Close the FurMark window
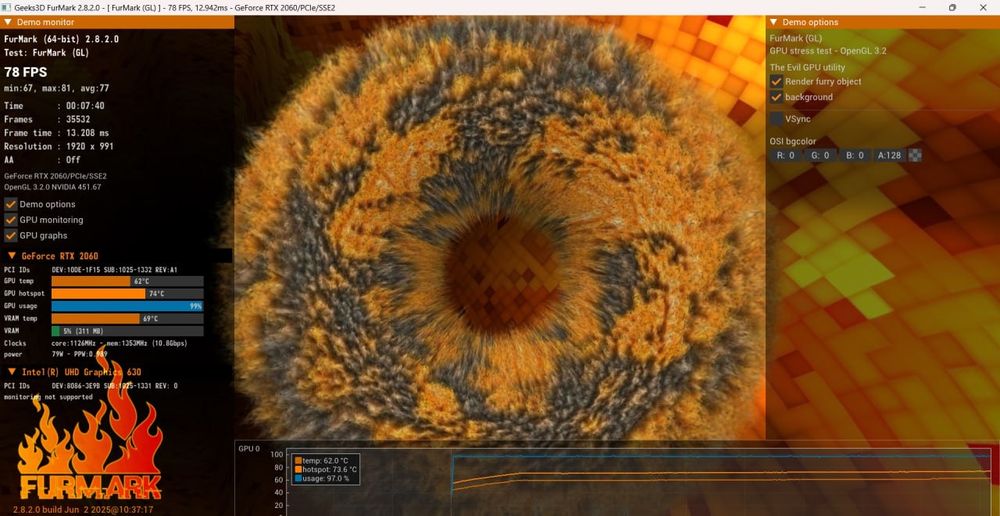The width and height of the screenshot is (1000, 516). [983, 8]
